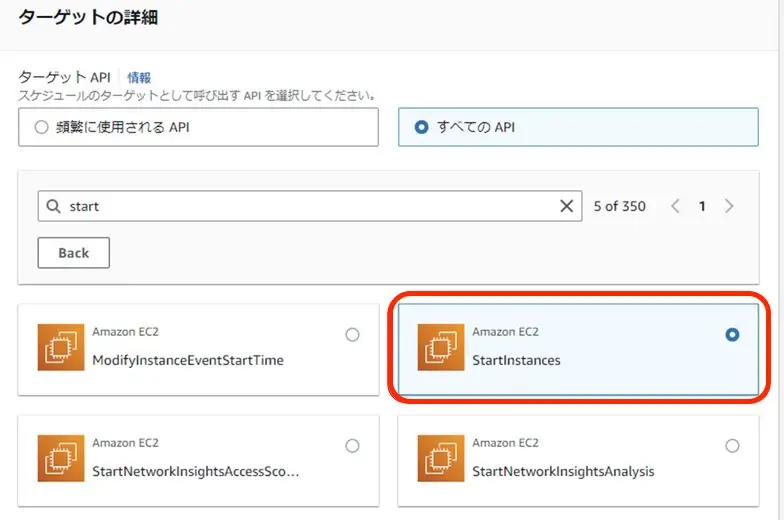This screenshot has height=520, width=784.
Task: Select the すべての API radio option
Action: 421,127
